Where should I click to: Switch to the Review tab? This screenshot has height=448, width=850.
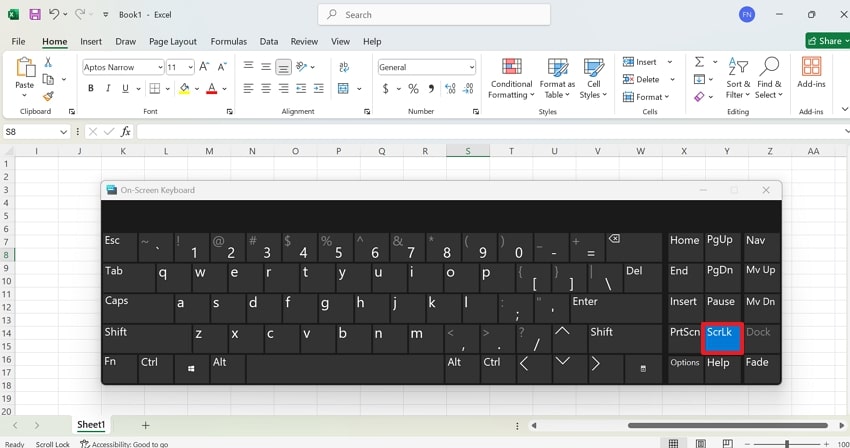click(304, 41)
